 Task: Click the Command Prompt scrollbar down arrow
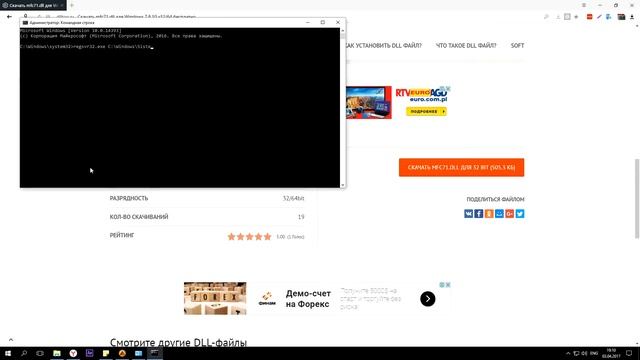(342, 185)
